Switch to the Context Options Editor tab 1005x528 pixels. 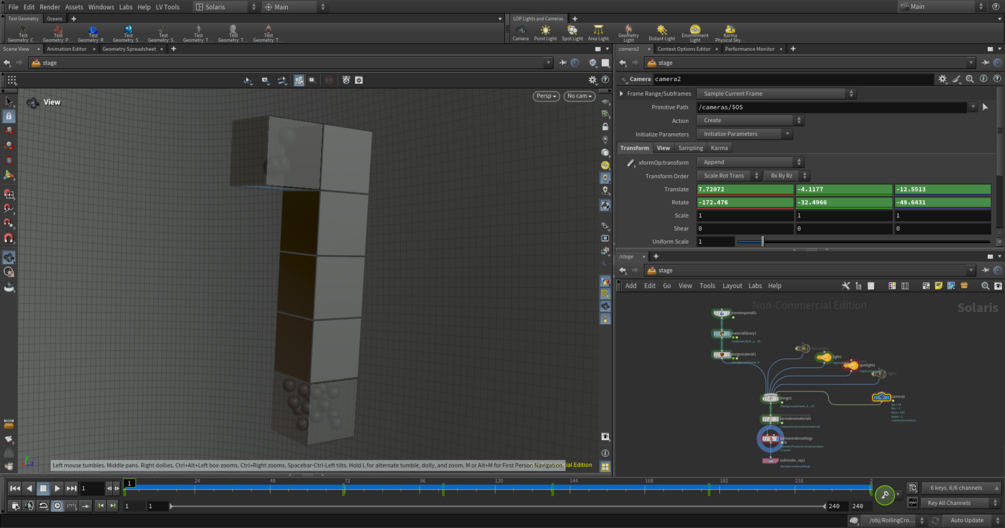click(x=684, y=49)
